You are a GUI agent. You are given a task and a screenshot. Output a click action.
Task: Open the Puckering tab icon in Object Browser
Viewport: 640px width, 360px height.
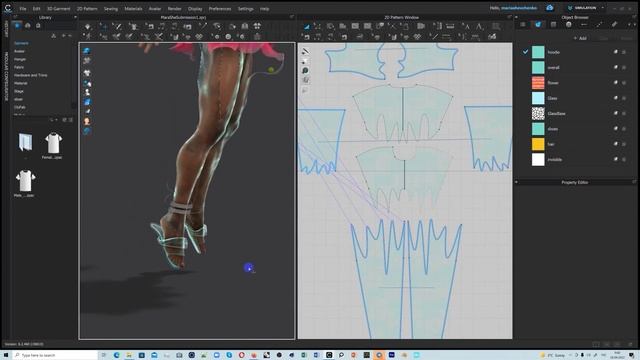614,24
